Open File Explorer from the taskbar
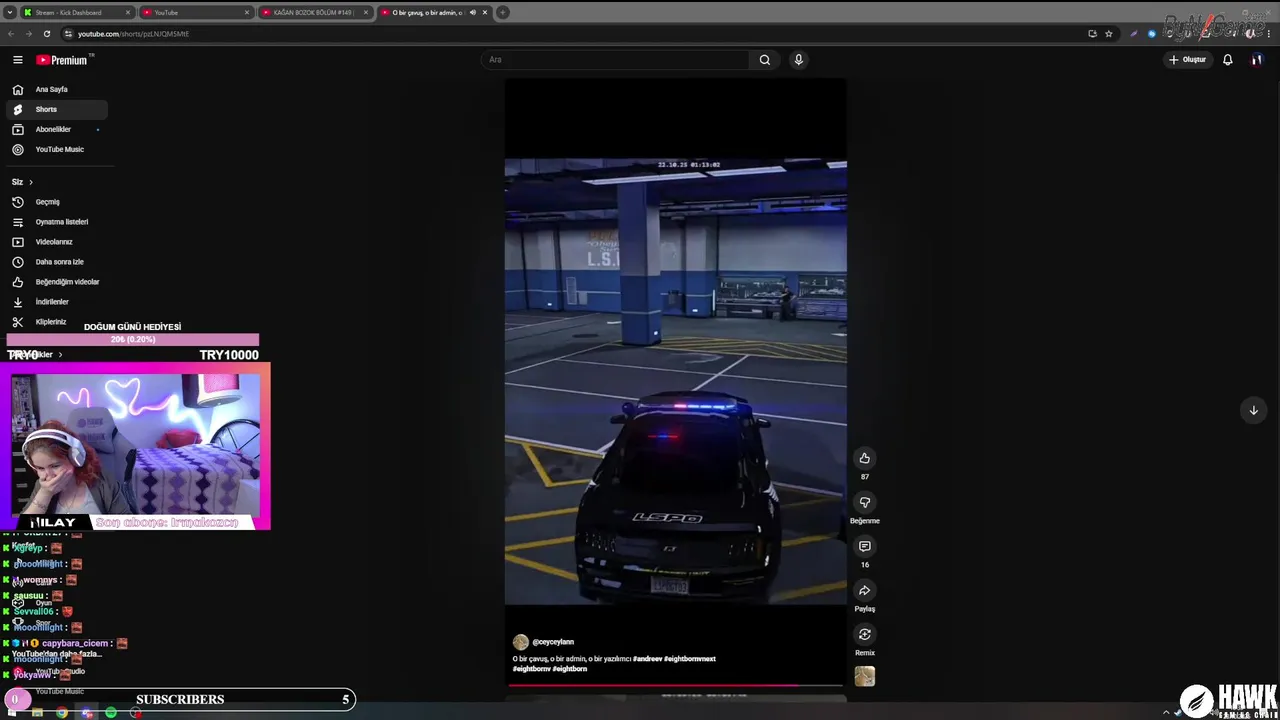The image size is (1280, 720). pos(37,712)
